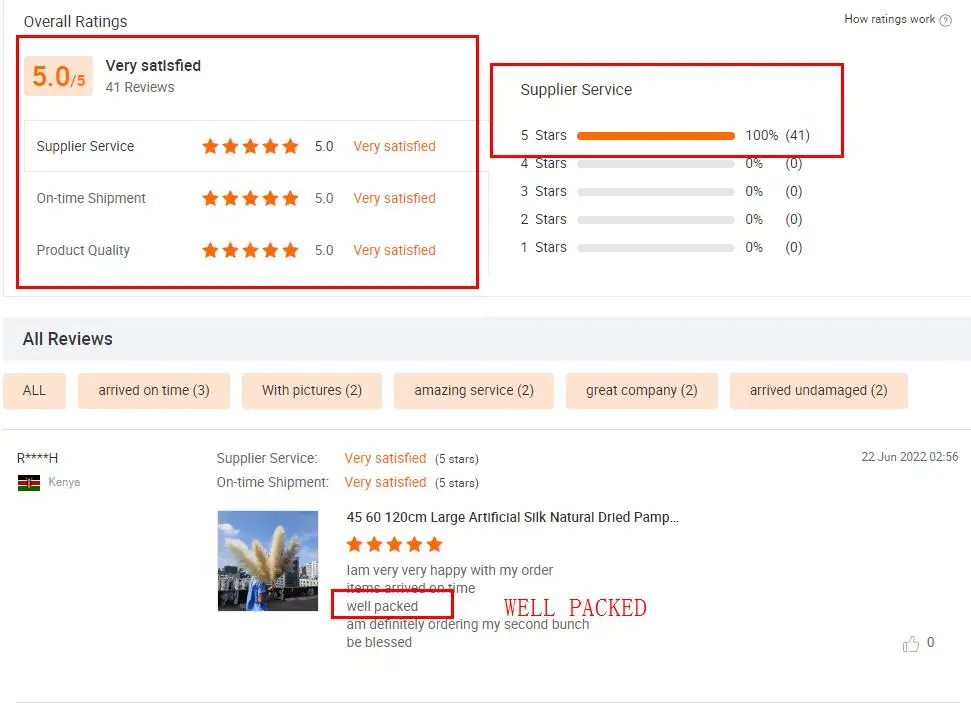971x708 pixels.
Task: Click the Supplier Service star rating row
Action: click(250, 146)
